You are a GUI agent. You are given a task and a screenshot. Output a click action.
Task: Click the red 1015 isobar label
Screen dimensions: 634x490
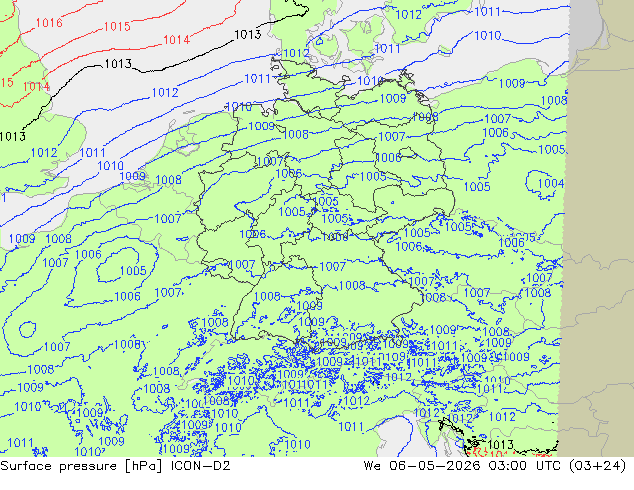tap(117, 27)
